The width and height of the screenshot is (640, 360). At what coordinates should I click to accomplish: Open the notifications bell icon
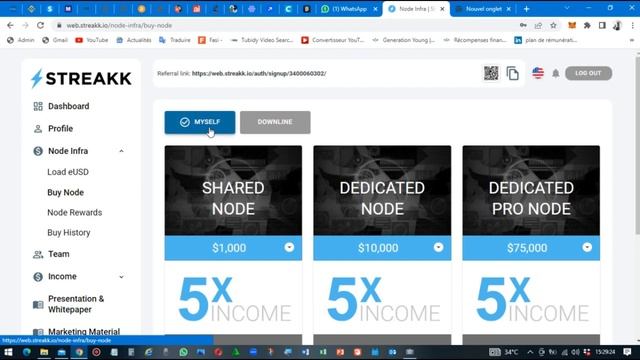click(x=556, y=73)
